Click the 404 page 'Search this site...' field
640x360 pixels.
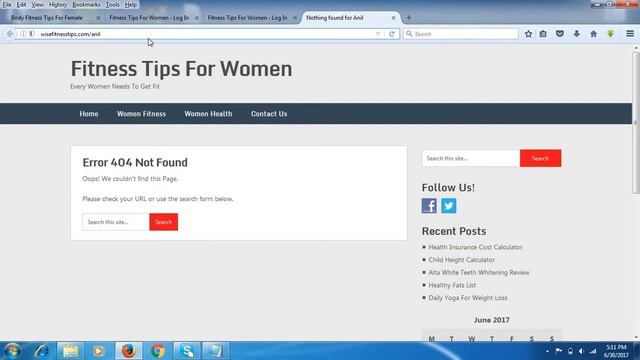coord(116,222)
